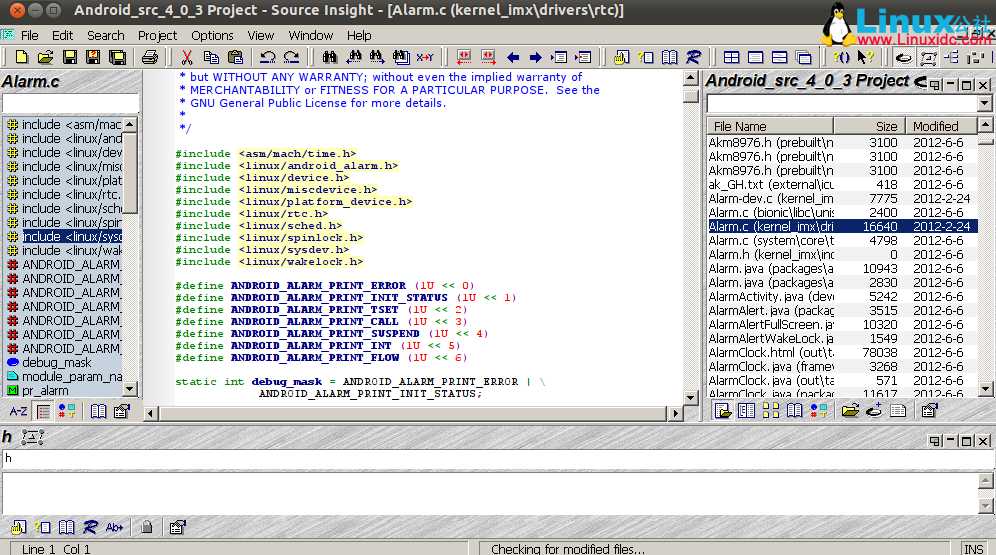Open the Window menu

[x=311, y=36]
